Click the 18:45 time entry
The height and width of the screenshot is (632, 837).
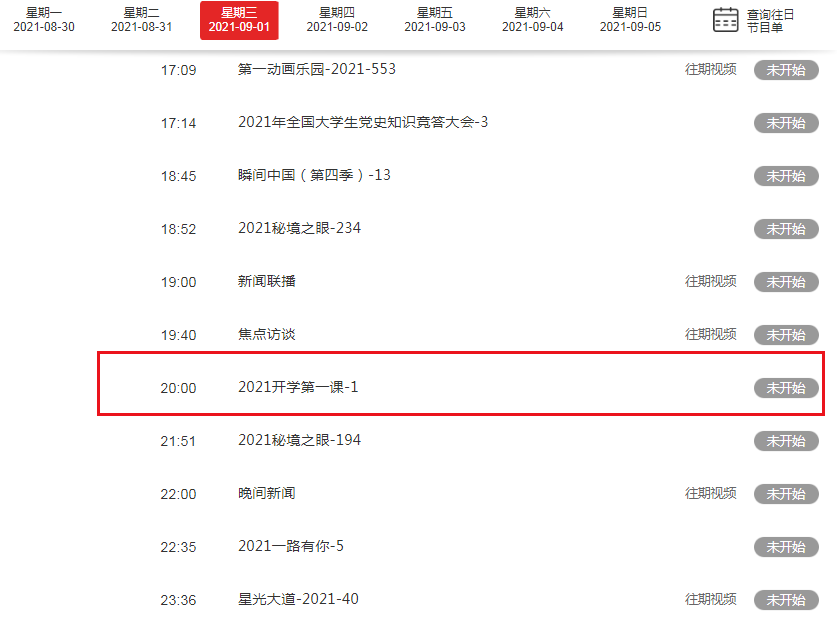(x=178, y=176)
